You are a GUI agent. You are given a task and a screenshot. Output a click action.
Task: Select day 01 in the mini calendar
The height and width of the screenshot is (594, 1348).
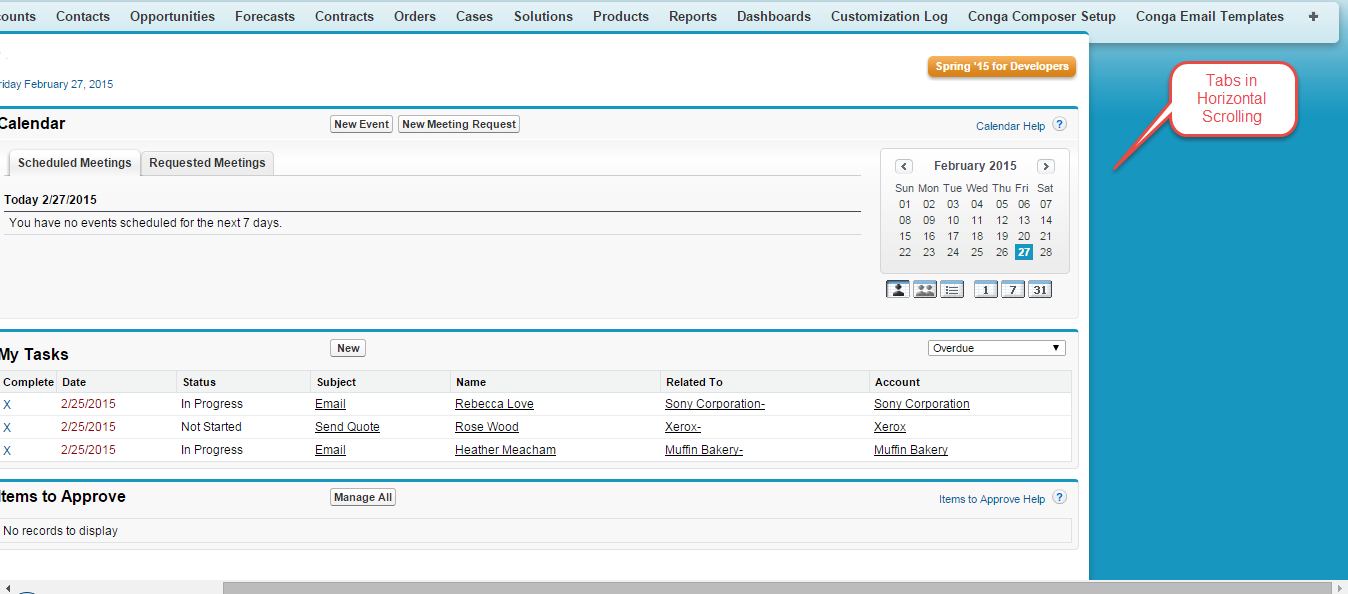[x=905, y=204]
